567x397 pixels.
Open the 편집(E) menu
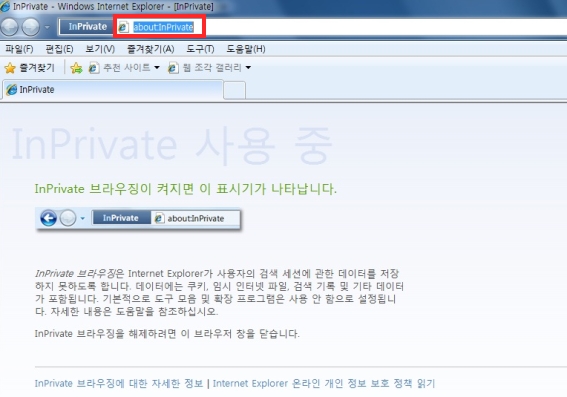(x=59, y=49)
